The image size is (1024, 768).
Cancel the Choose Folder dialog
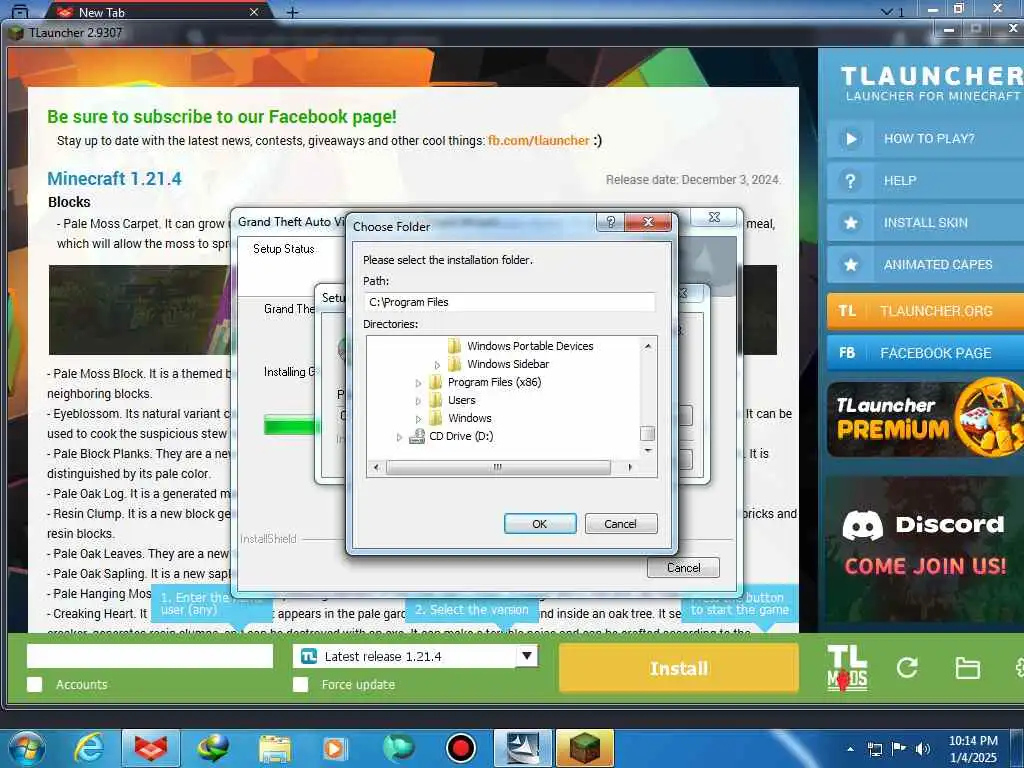tap(620, 524)
